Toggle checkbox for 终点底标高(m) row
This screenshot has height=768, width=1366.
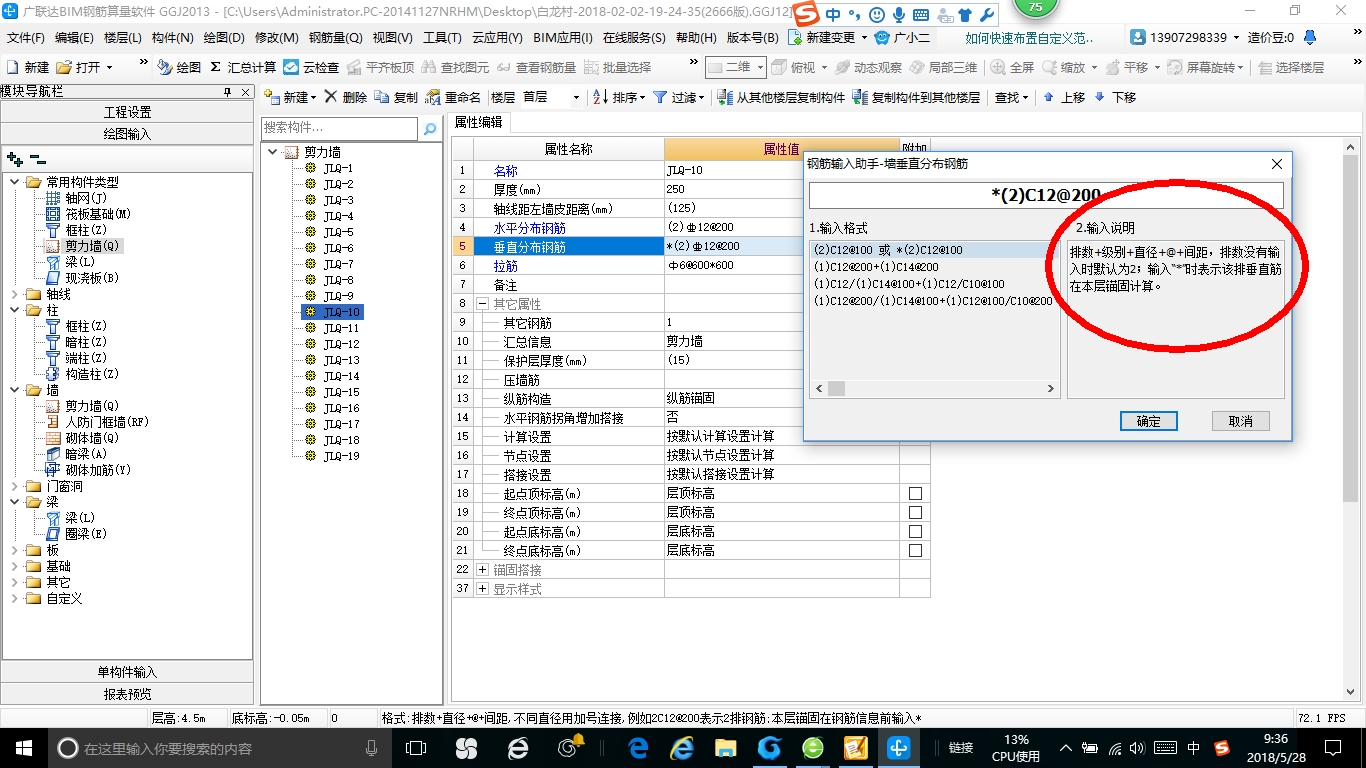915,550
